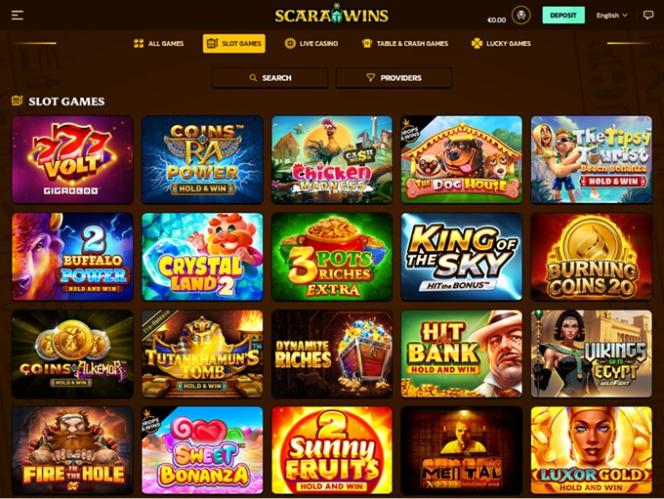Open the Providers filter list
The width and height of the screenshot is (664, 499).
click(394, 78)
